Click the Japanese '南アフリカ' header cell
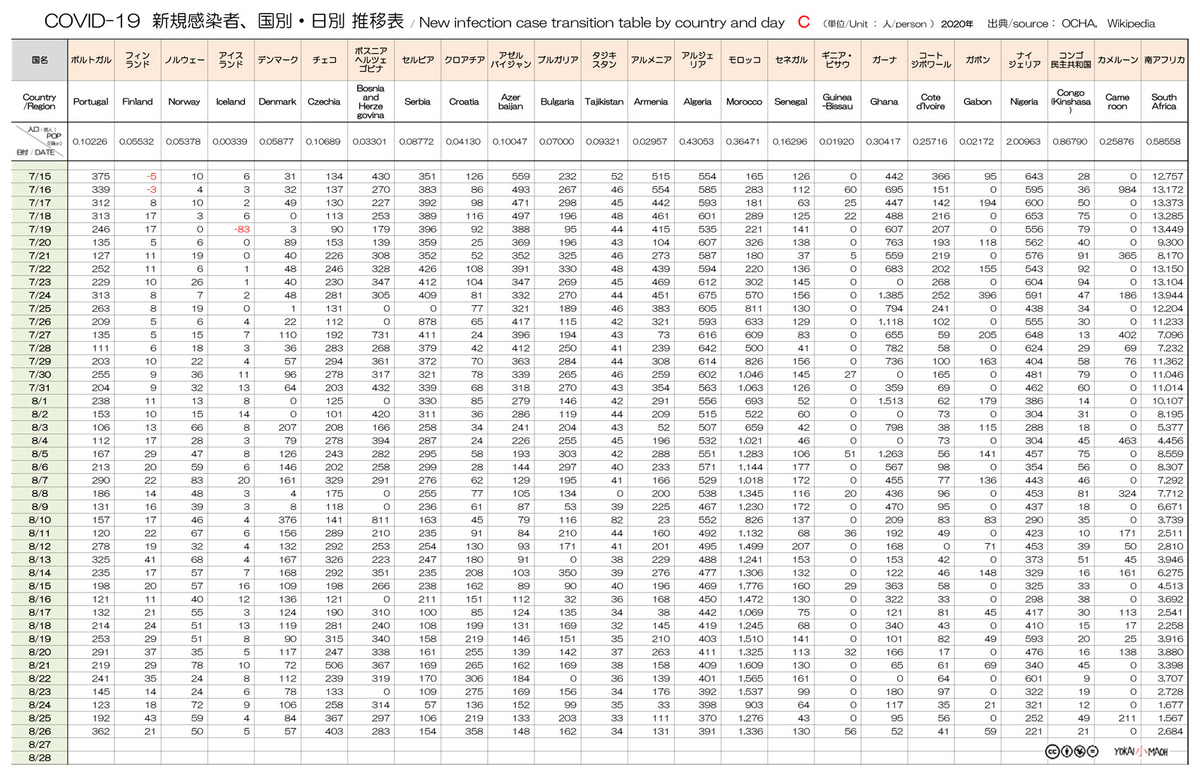Image resolution: width=1200 pixels, height=772 pixels. tap(1164, 61)
